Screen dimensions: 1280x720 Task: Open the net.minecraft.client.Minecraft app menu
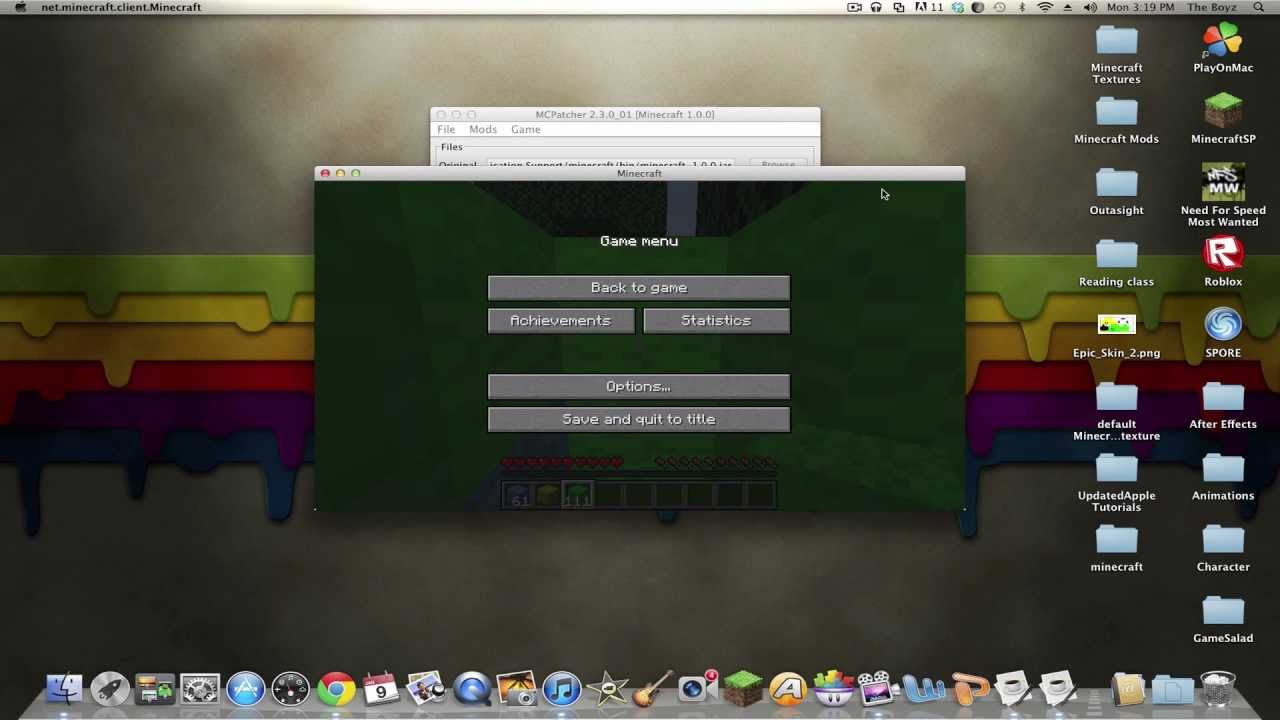point(121,7)
